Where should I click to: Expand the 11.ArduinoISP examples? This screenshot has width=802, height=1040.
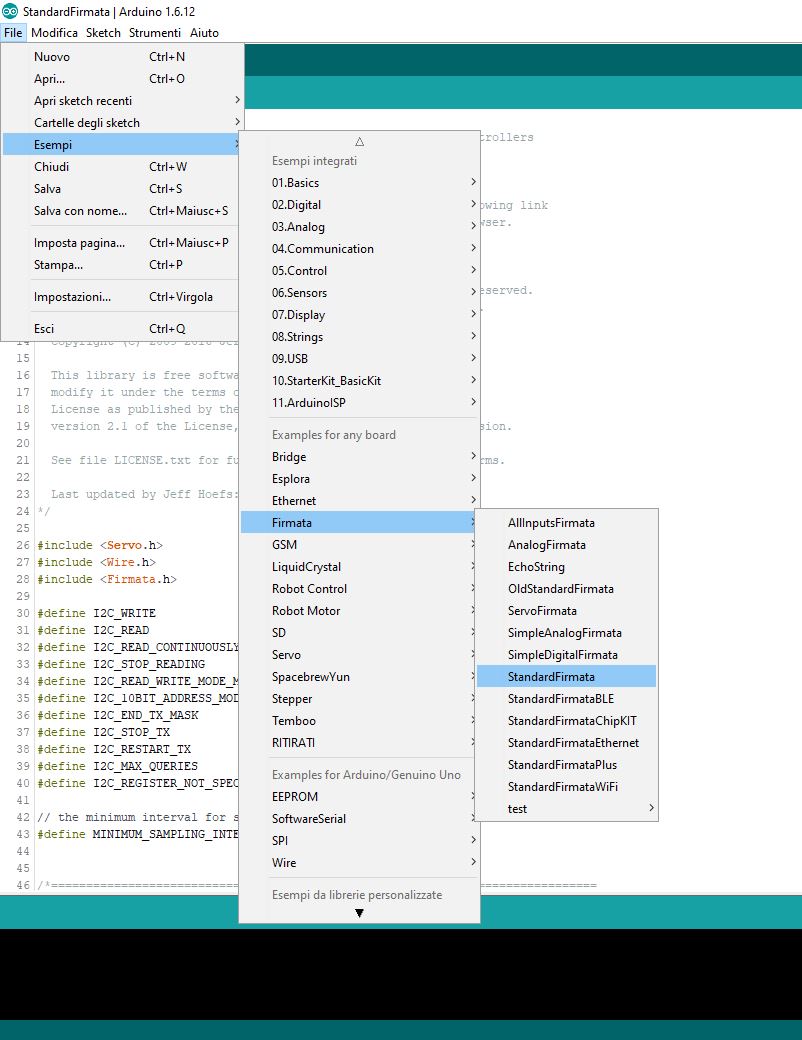click(360, 403)
